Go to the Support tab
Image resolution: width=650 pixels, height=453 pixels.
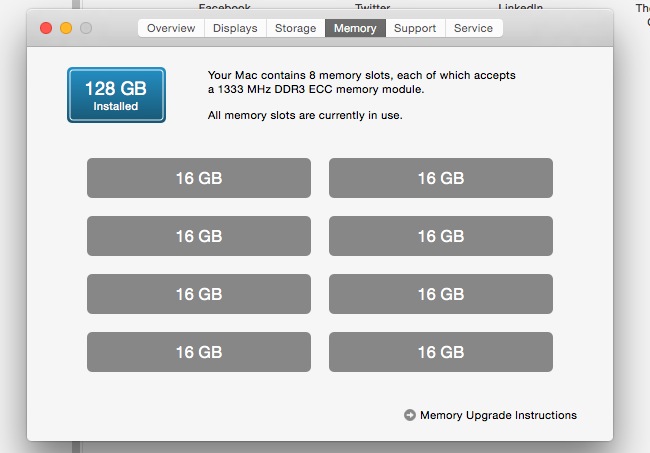tap(414, 28)
